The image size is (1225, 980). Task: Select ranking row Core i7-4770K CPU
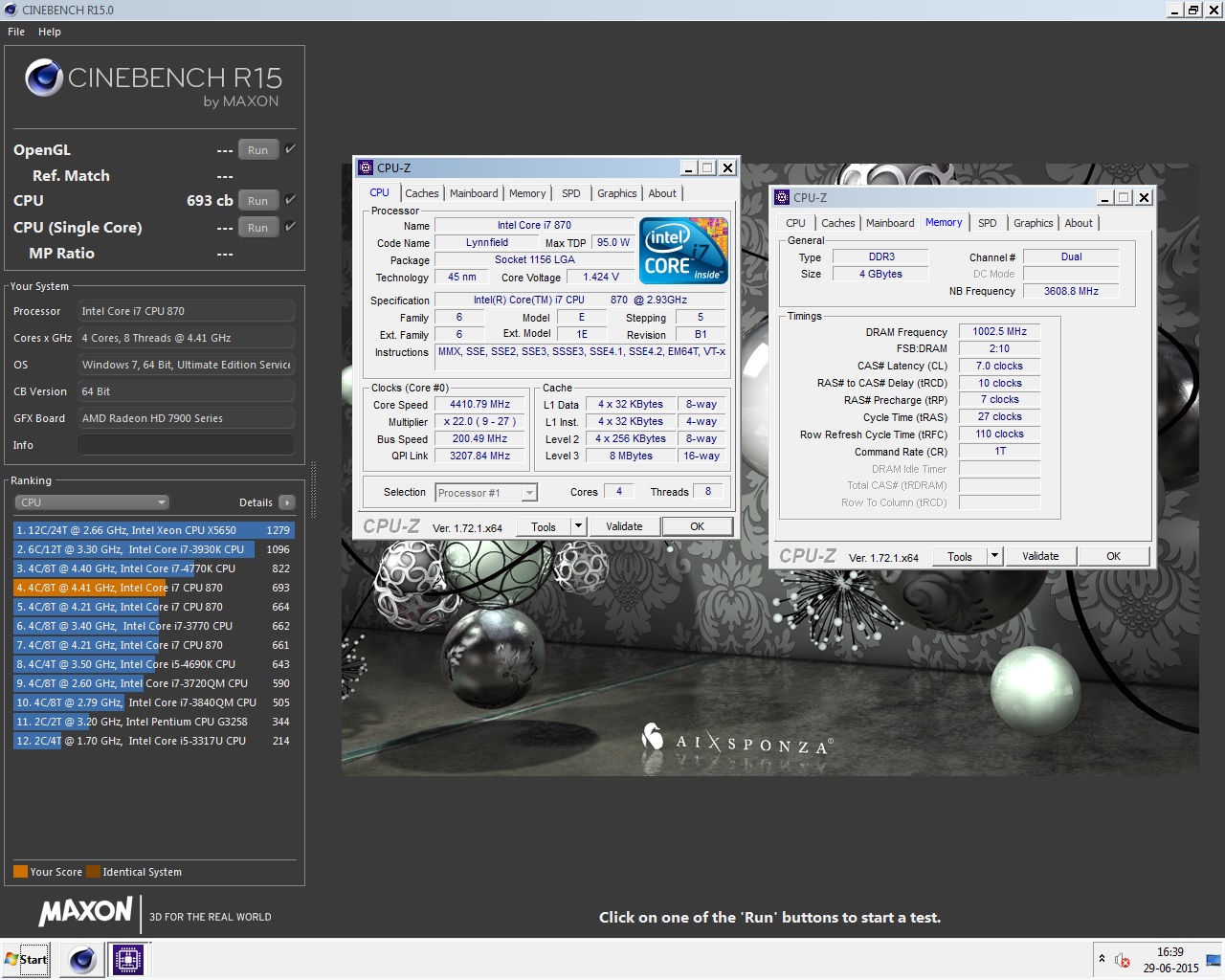click(153, 568)
